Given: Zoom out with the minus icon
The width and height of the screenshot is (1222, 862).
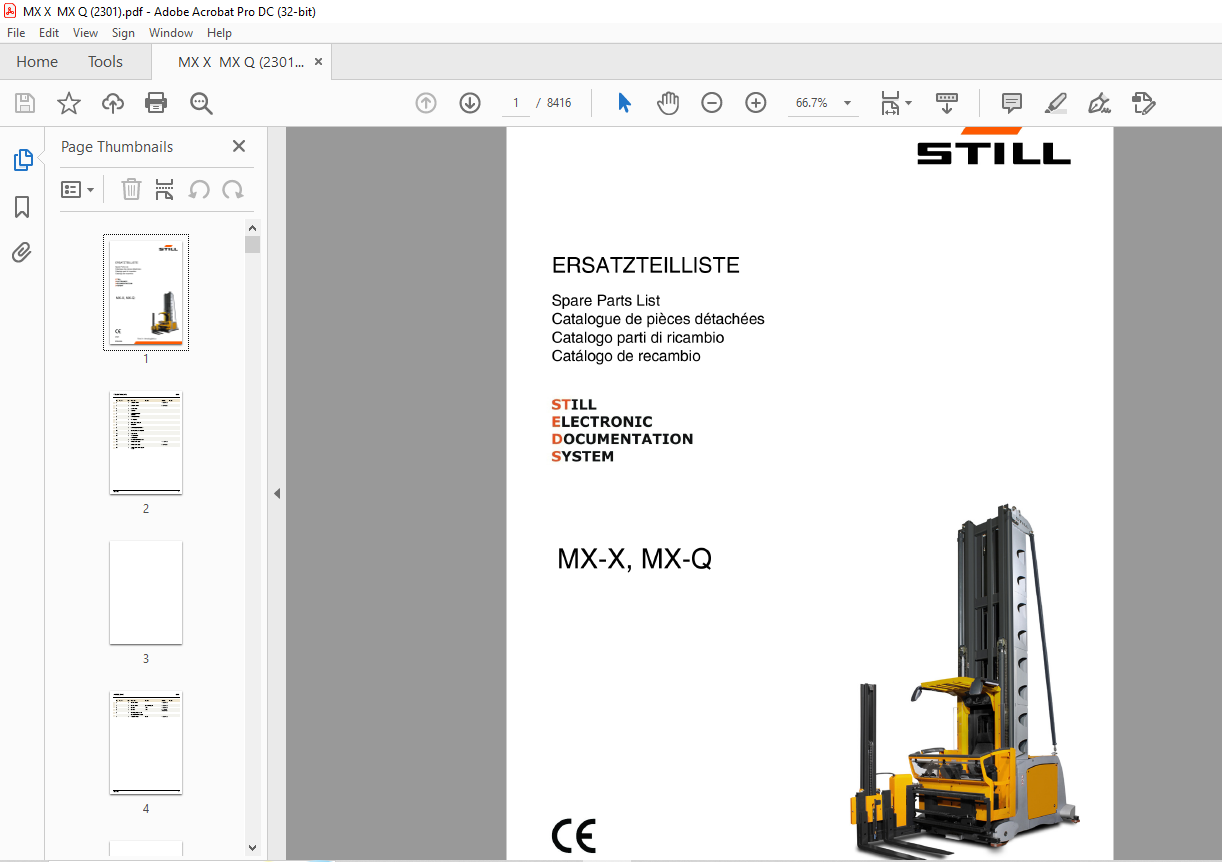Looking at the screenshot, I should 712,103.
